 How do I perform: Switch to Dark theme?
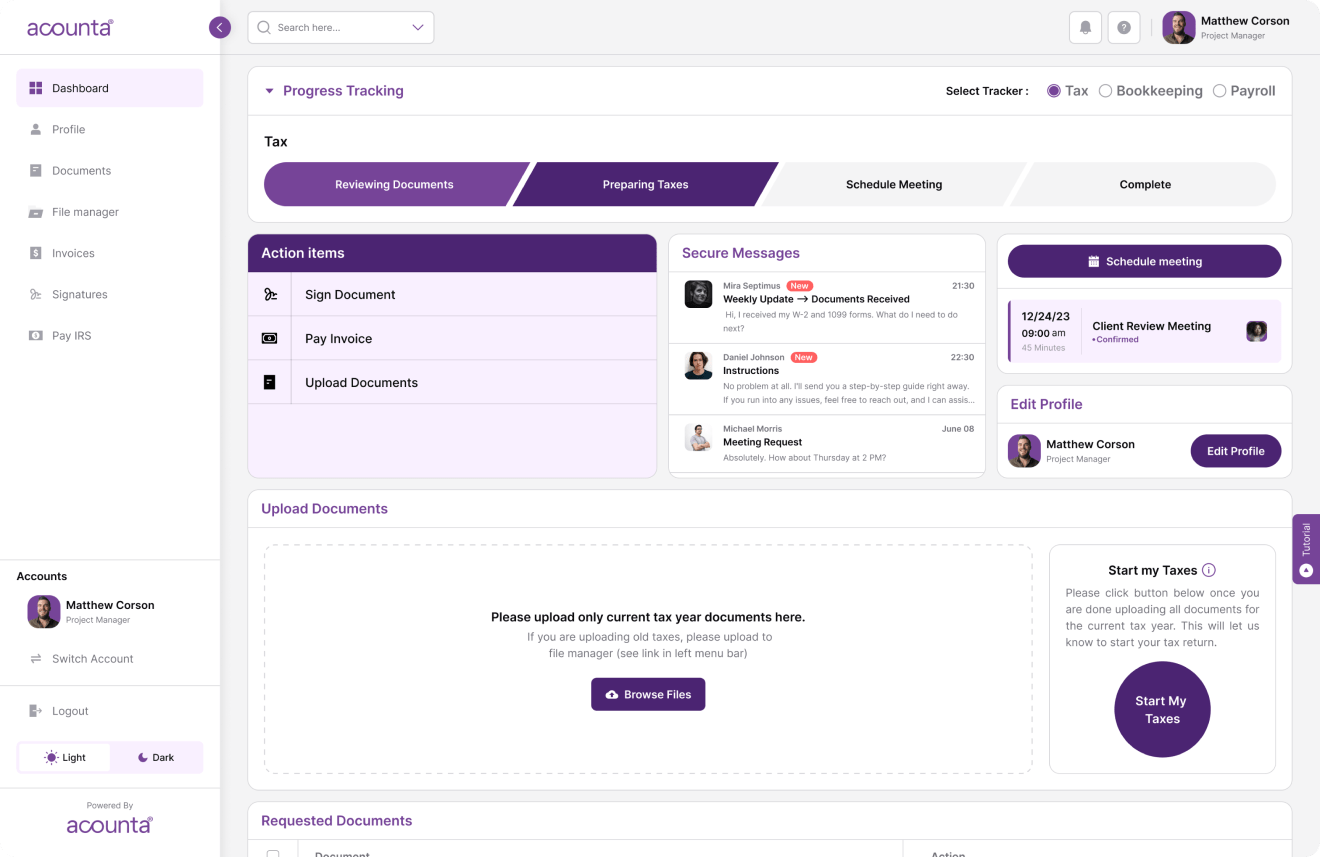156,757
